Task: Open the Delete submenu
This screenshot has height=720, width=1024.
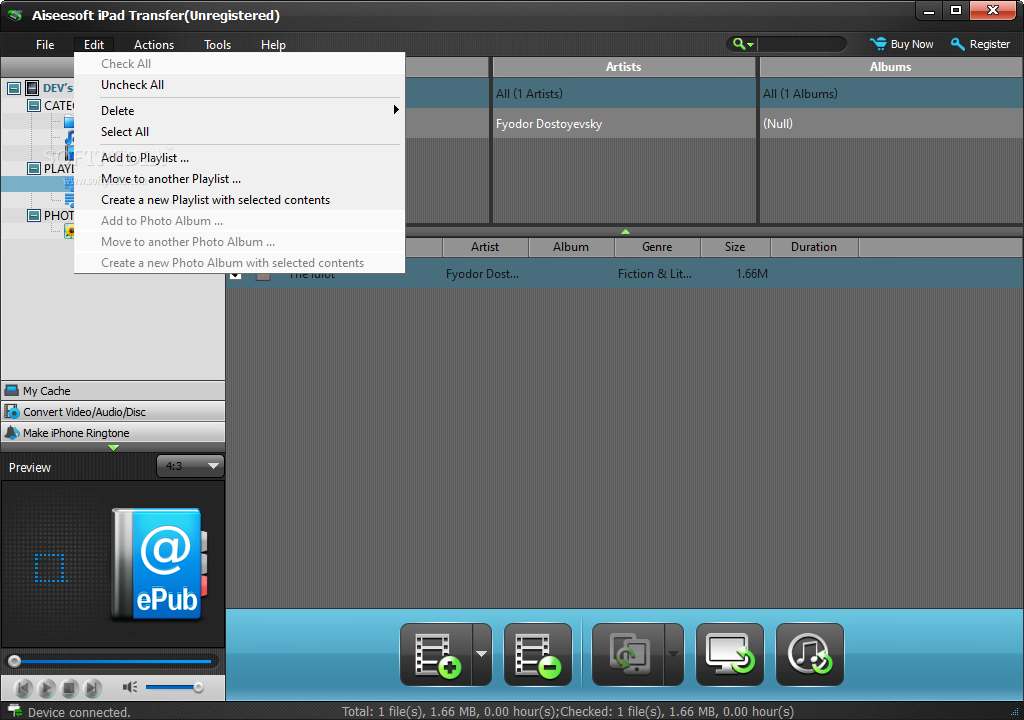Action: click(x=239, y=111)
